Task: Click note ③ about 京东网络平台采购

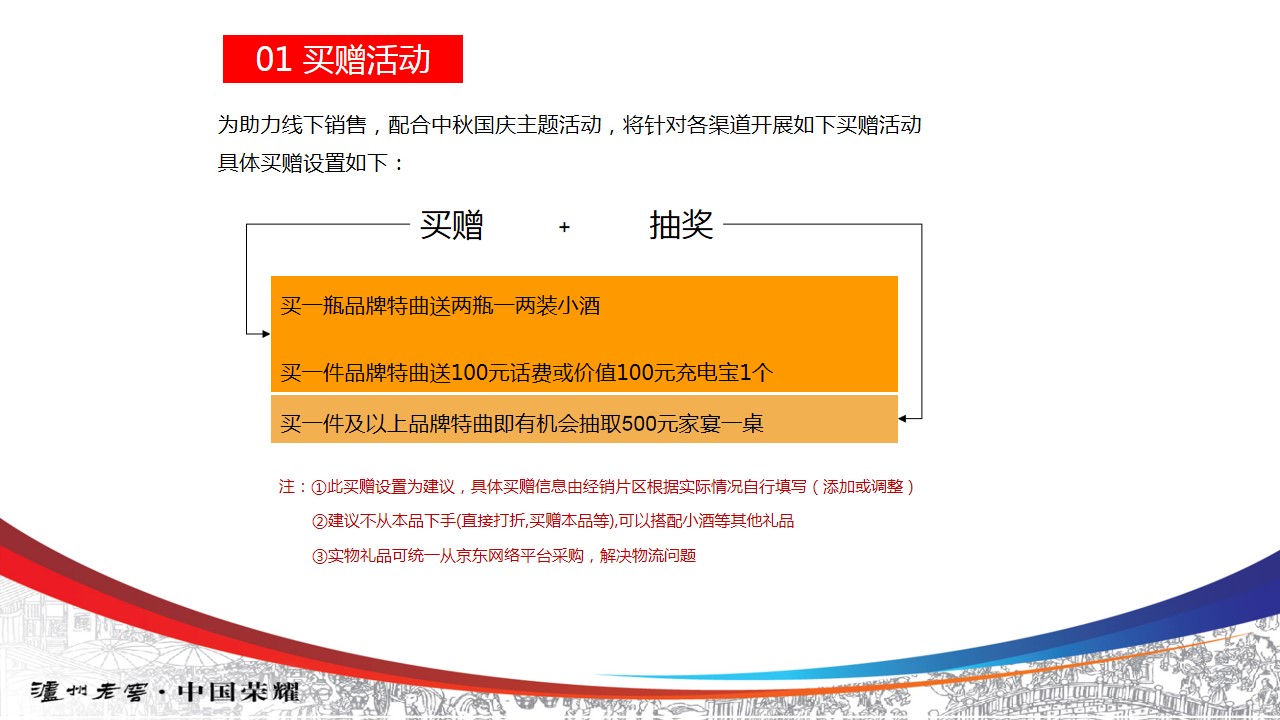Action: point(503,555)
